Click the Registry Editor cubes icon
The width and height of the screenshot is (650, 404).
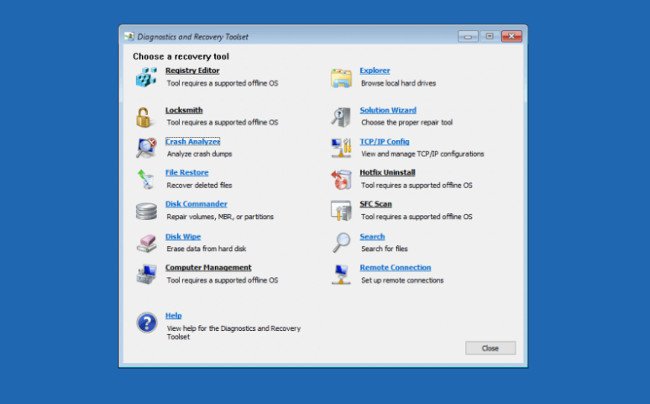[146, 77]
